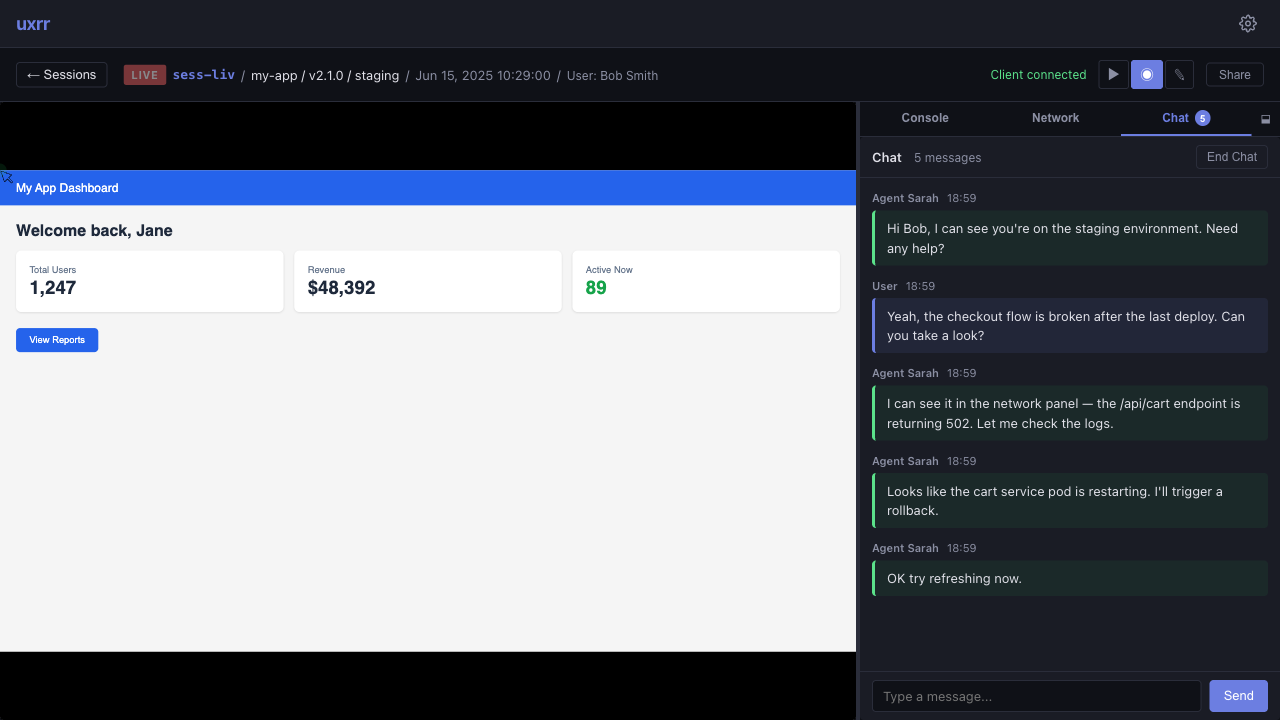This screenshot has height=720, width=1280.
Task: Activate the pencil annotation tool
Action: (1179, 75)
